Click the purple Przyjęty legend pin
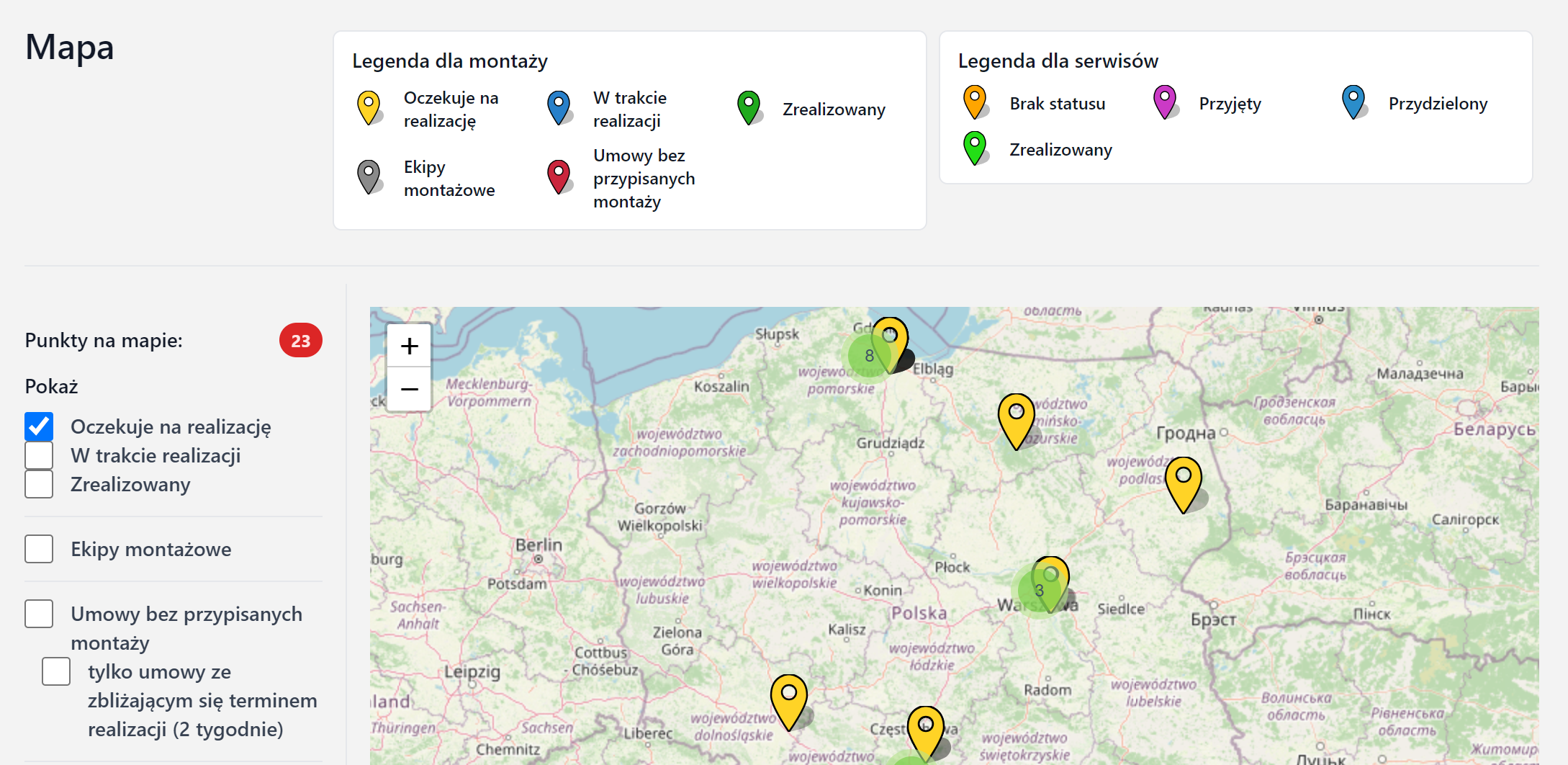The width and height of the screenshot is (1568, 765). tap(1164, 102)
